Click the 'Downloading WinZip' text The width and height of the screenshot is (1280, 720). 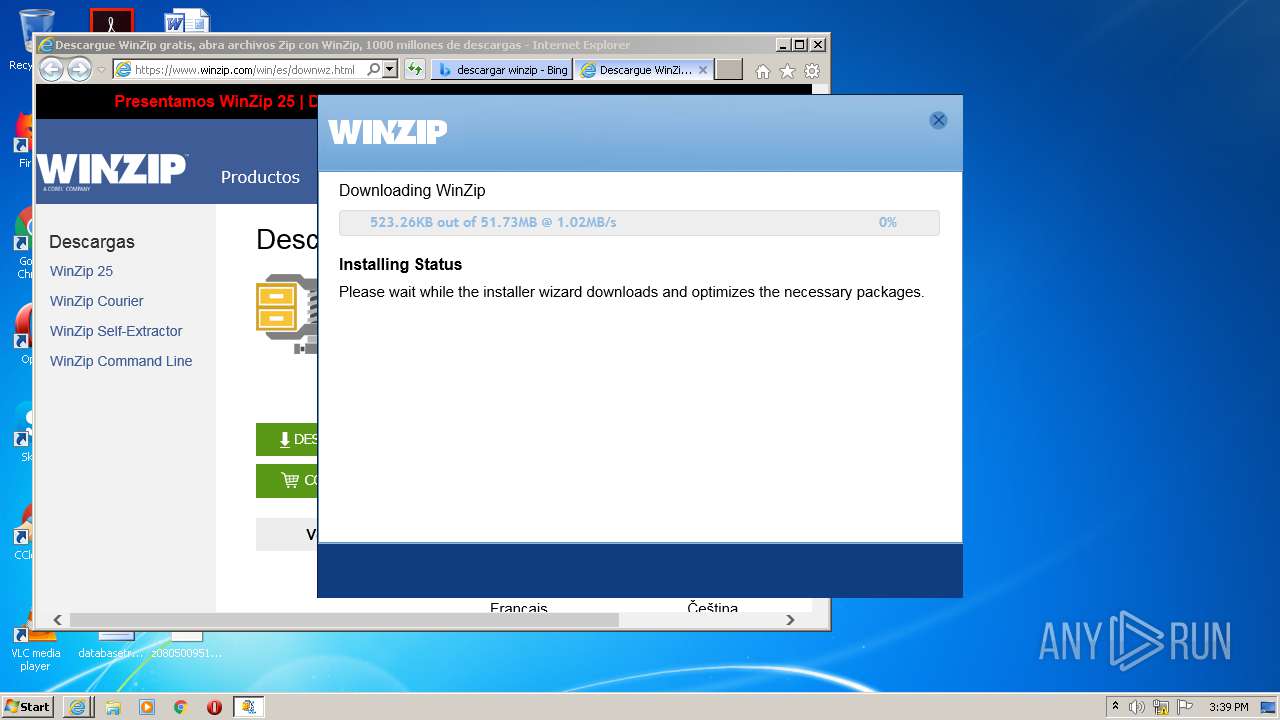[x=412, y=191]
